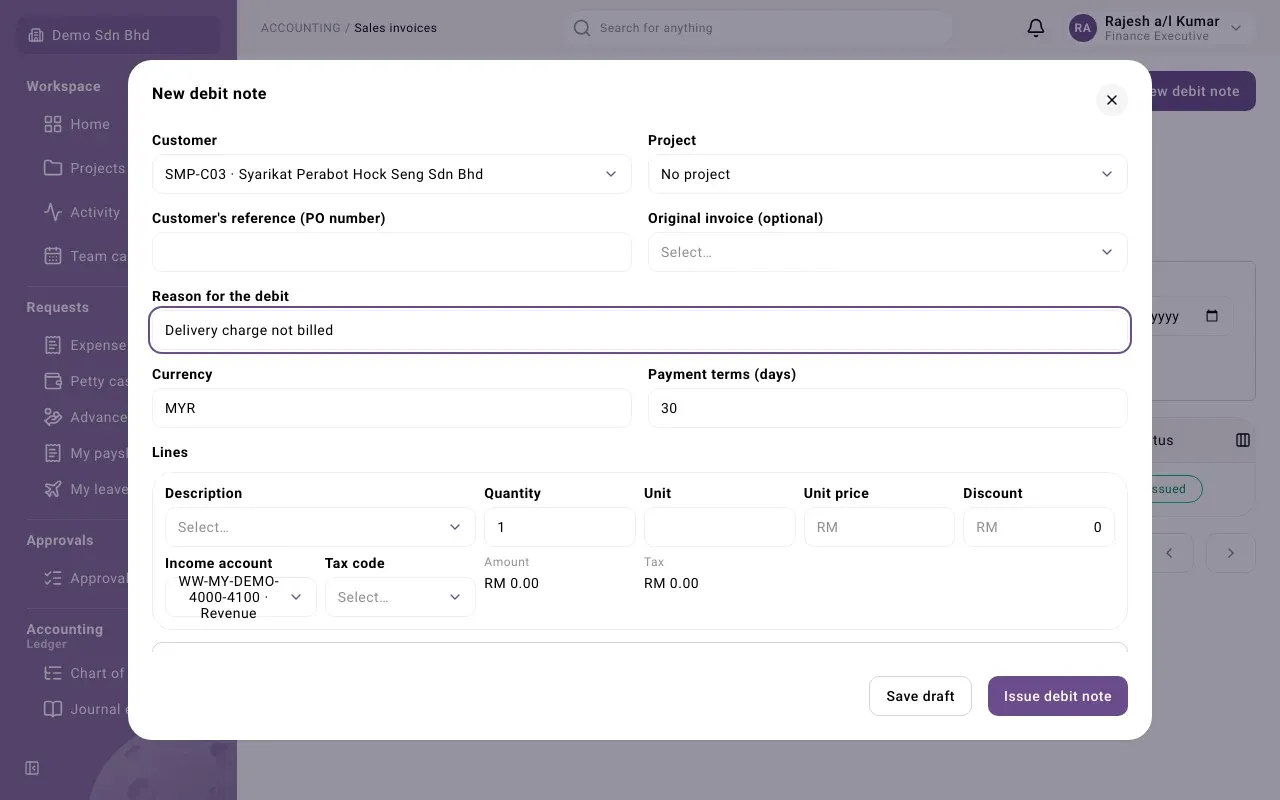
Task: Click the Quantity field in Lines
Action: pos(560,527)
